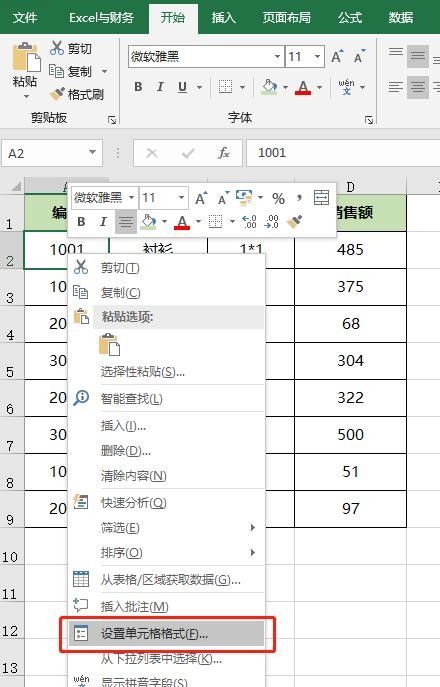Choose 插入(I)... from the context menu
Screen dimensions: 440x687
pos(167,425)
